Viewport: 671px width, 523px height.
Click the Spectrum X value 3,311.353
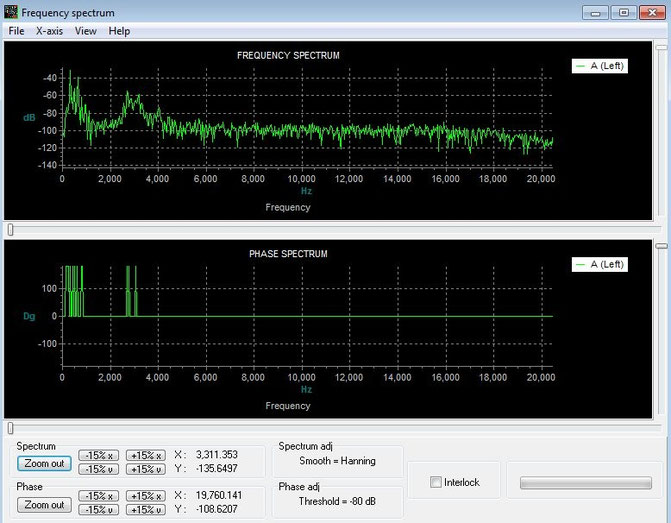click(x=217, y=455)
